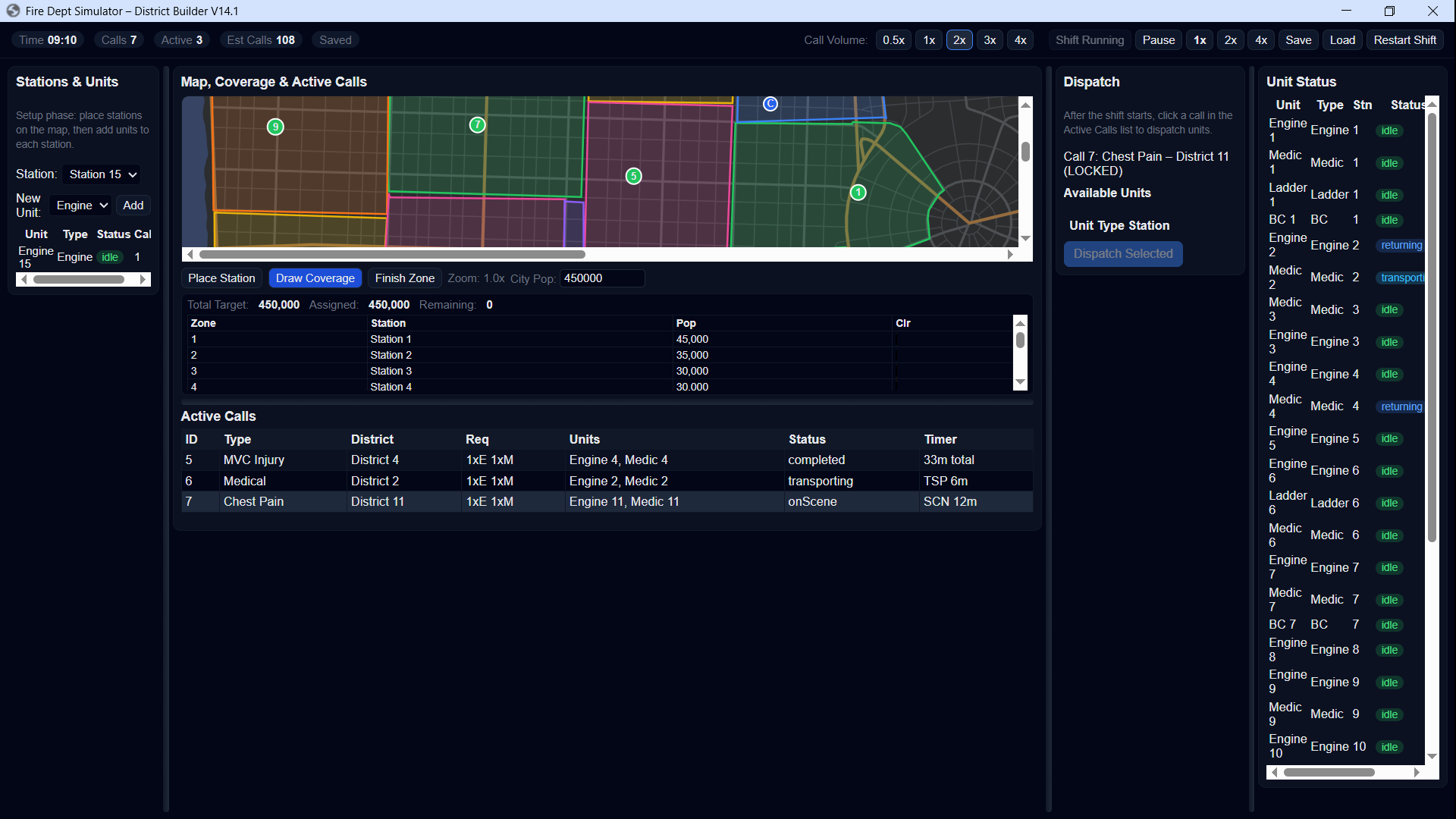The image size is (1456, 819).
Task: Set call volume to 0.5x
Action: pyautogui.click(x=893, y=40)
